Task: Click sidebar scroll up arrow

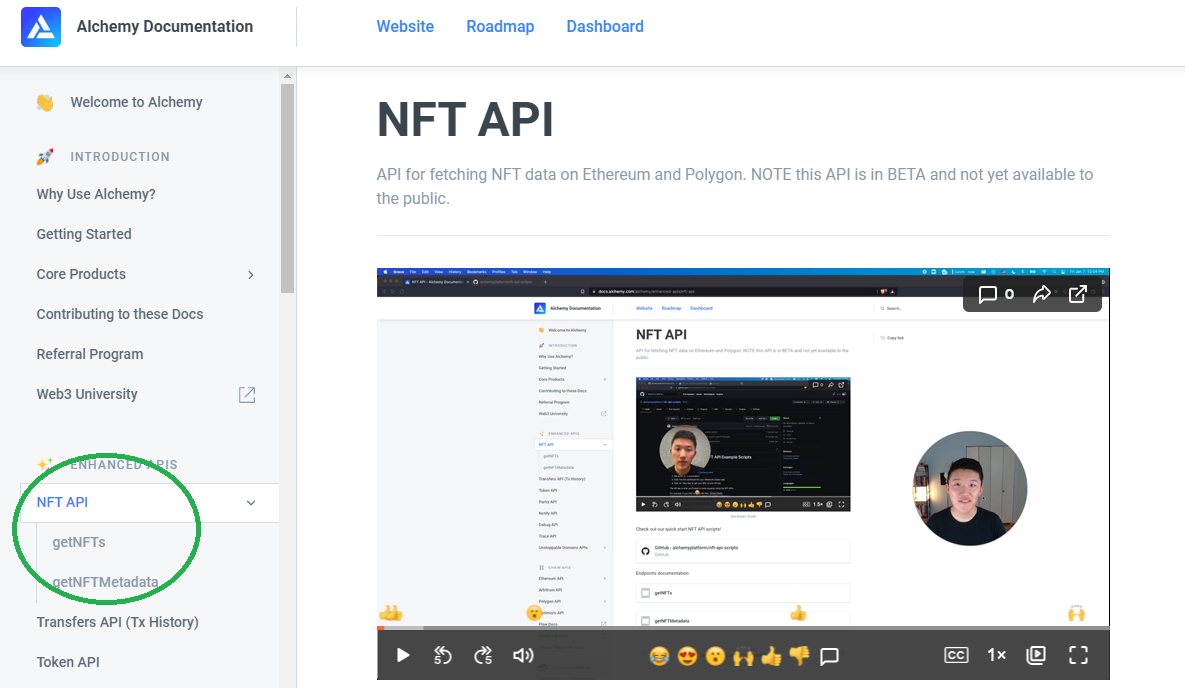Action: click(287, 76)
